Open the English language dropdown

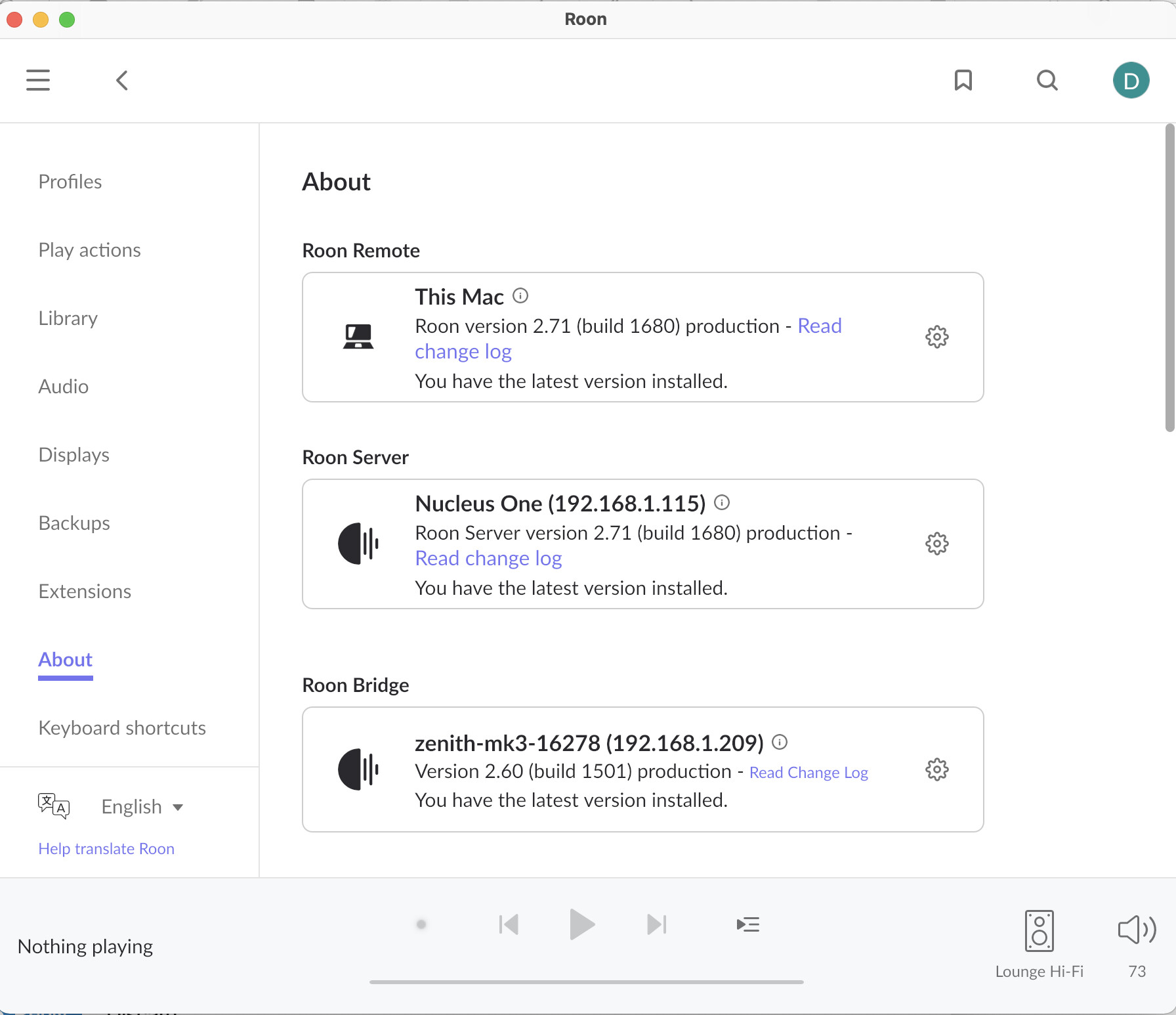[x=142, y=807]
